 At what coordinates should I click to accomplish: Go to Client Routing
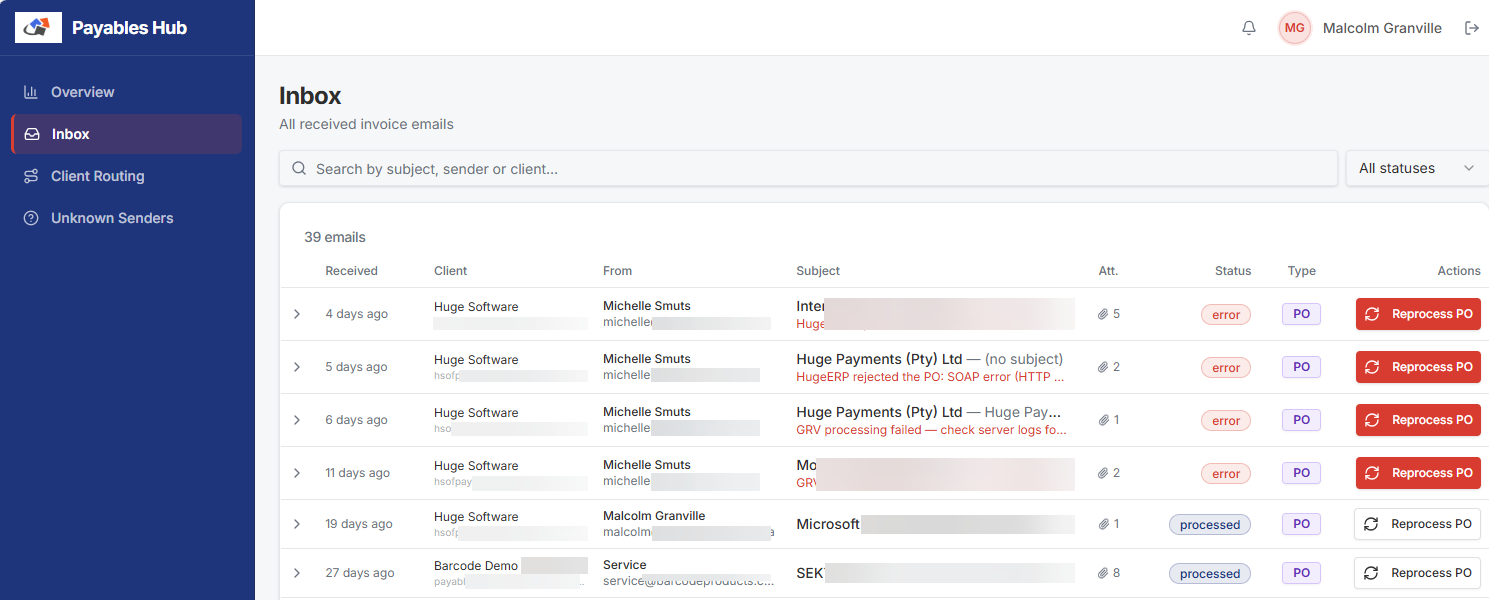126,176
